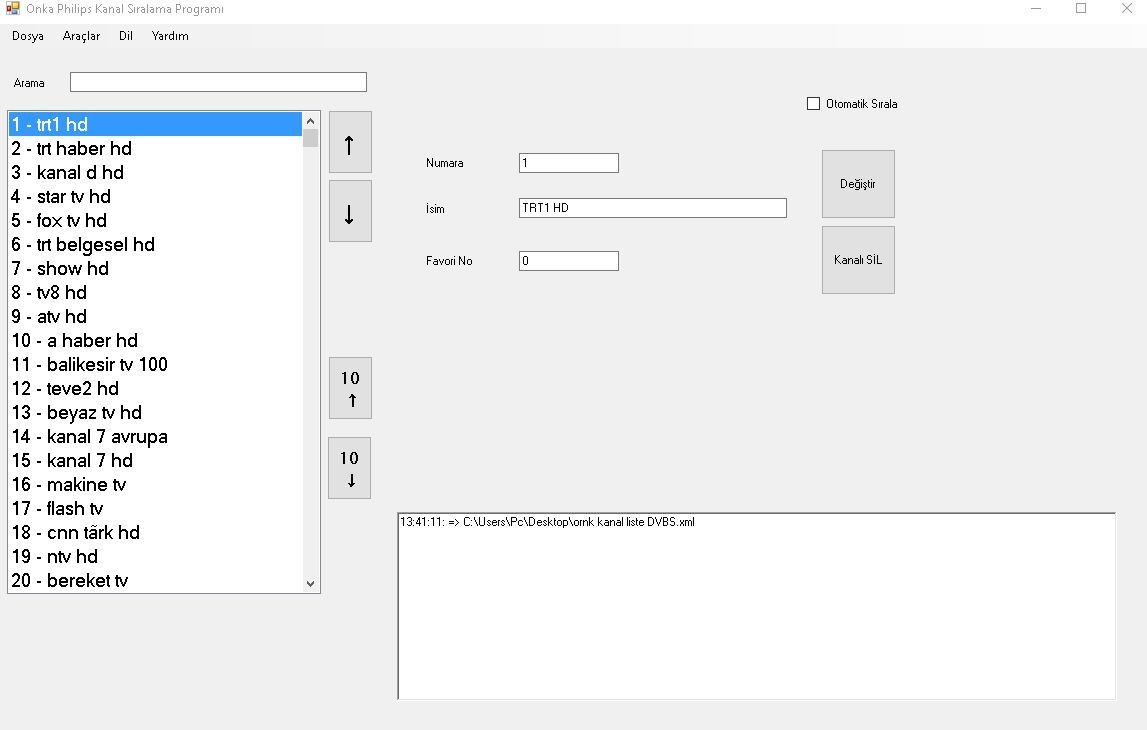The height and width of the screenshot is (730, 1147).
Task: Move selected channel down one position
Action: pos(350,211)
